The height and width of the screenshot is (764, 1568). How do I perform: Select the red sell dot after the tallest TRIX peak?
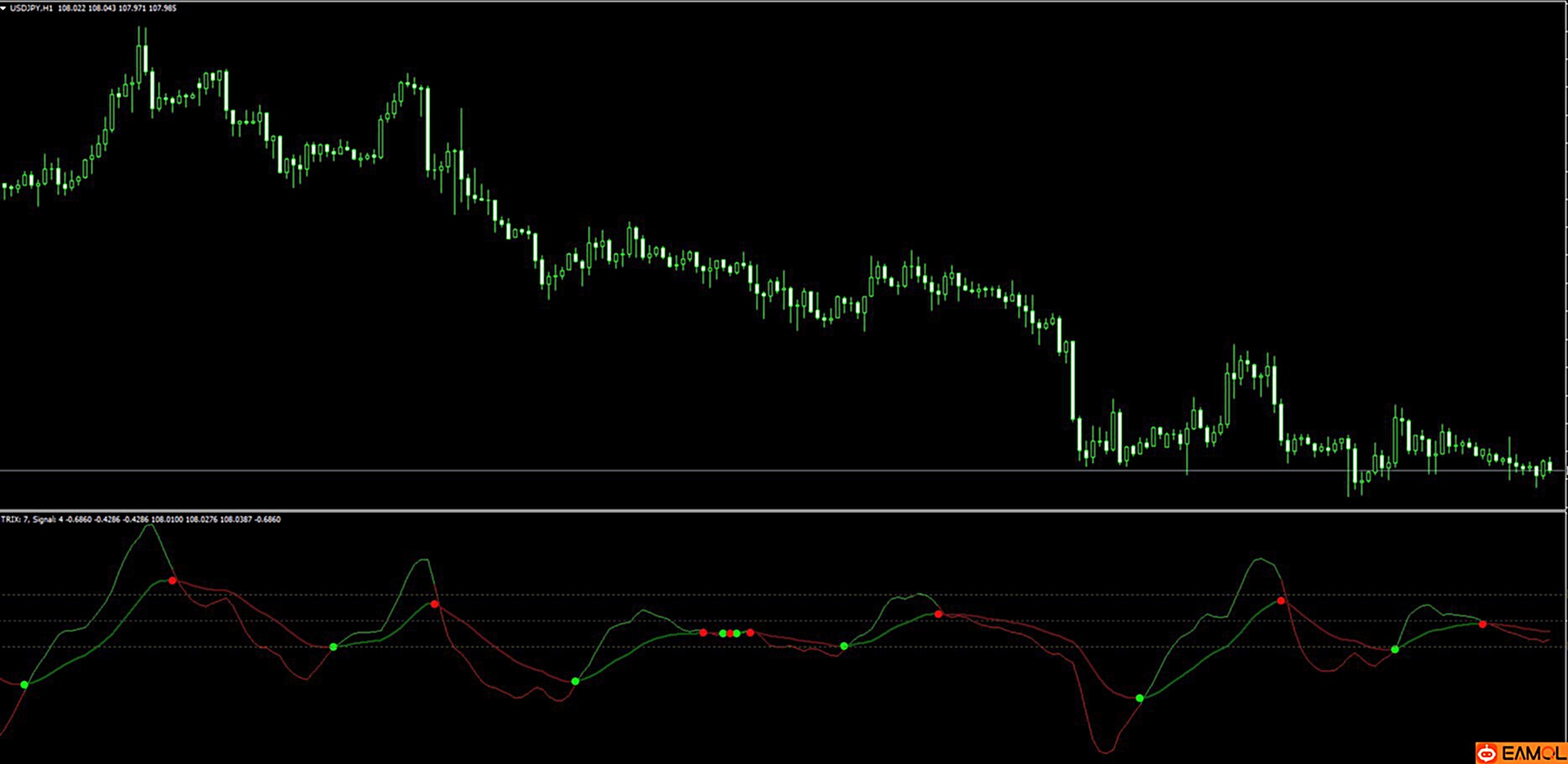pyautogui.click(x=172, y=580)
